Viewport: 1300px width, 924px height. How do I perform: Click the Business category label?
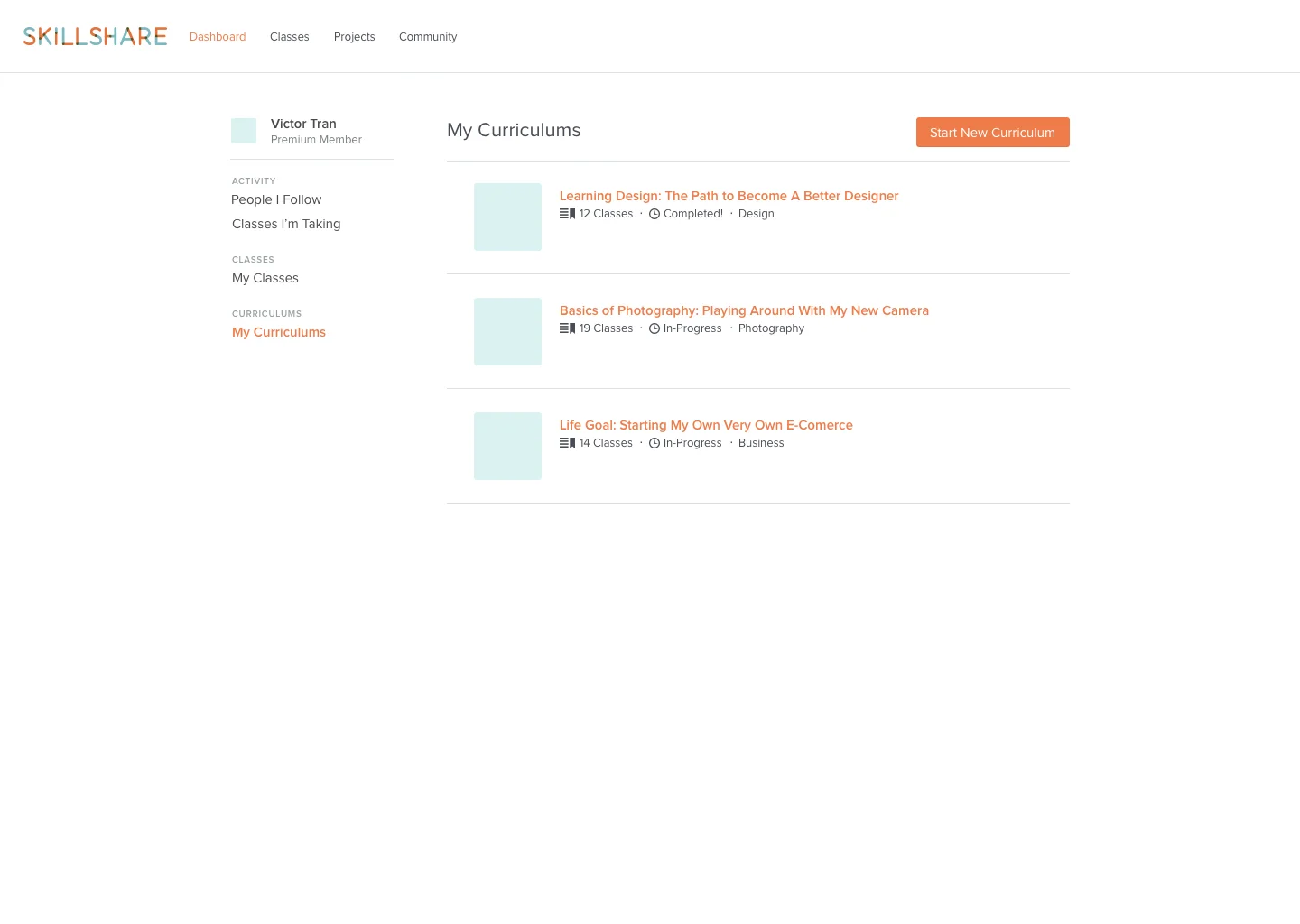coord(761,443)
